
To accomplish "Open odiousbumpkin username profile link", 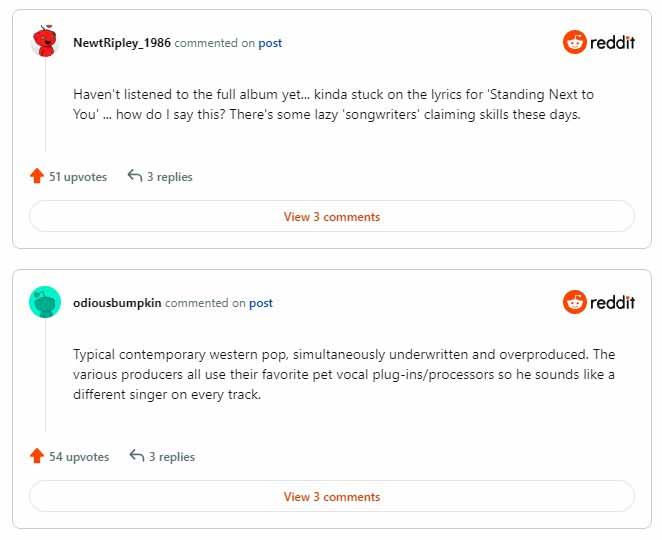I will pos(117,303).
